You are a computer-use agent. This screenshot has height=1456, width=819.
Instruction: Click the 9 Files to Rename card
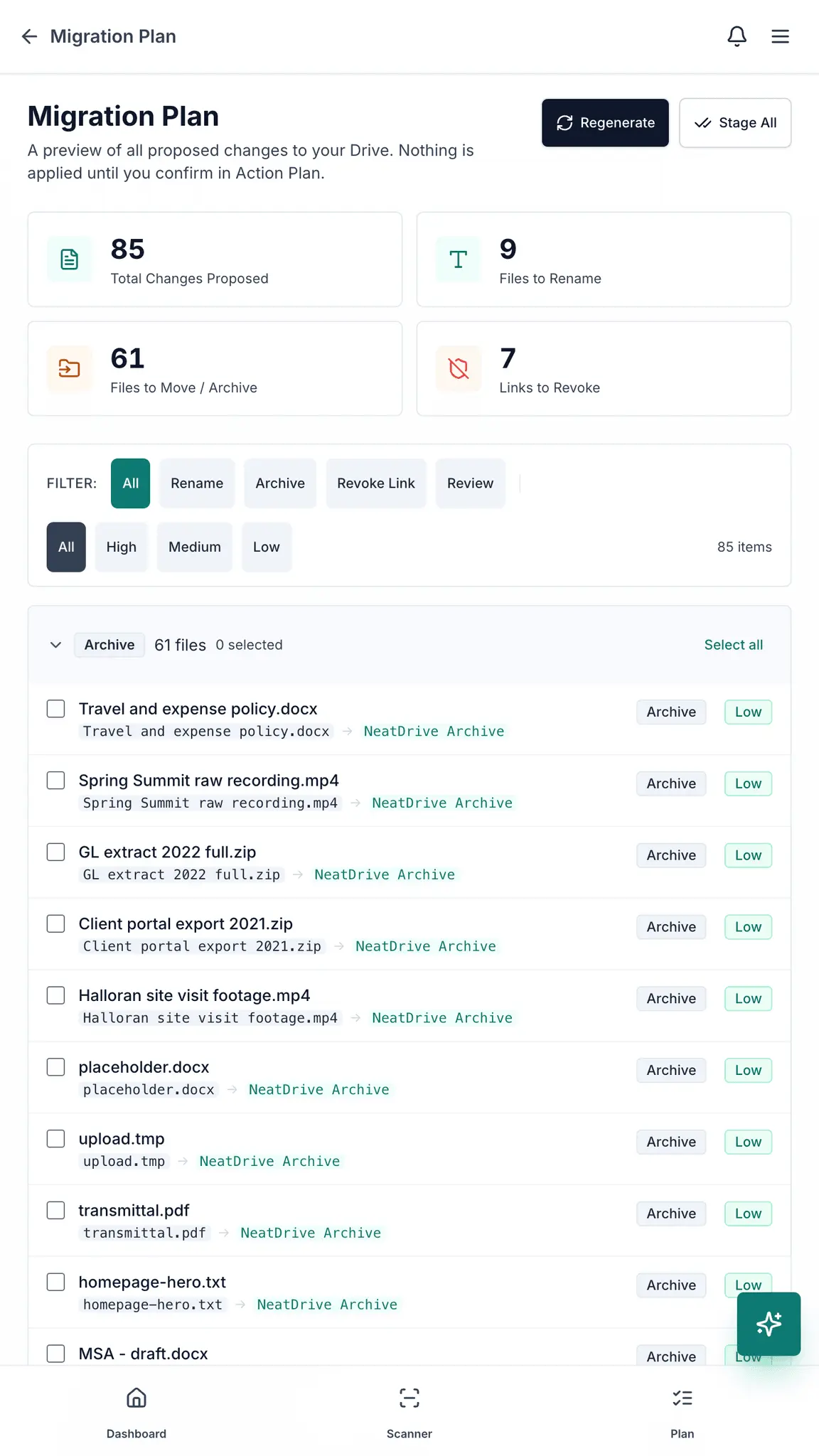[x=604, y=259]
